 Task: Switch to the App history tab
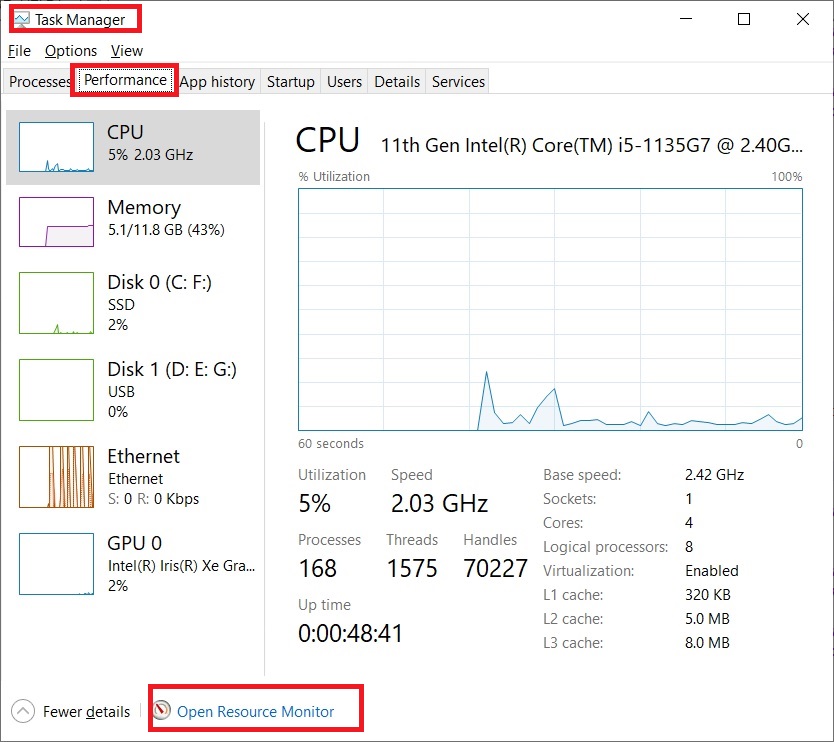[217, 82]
